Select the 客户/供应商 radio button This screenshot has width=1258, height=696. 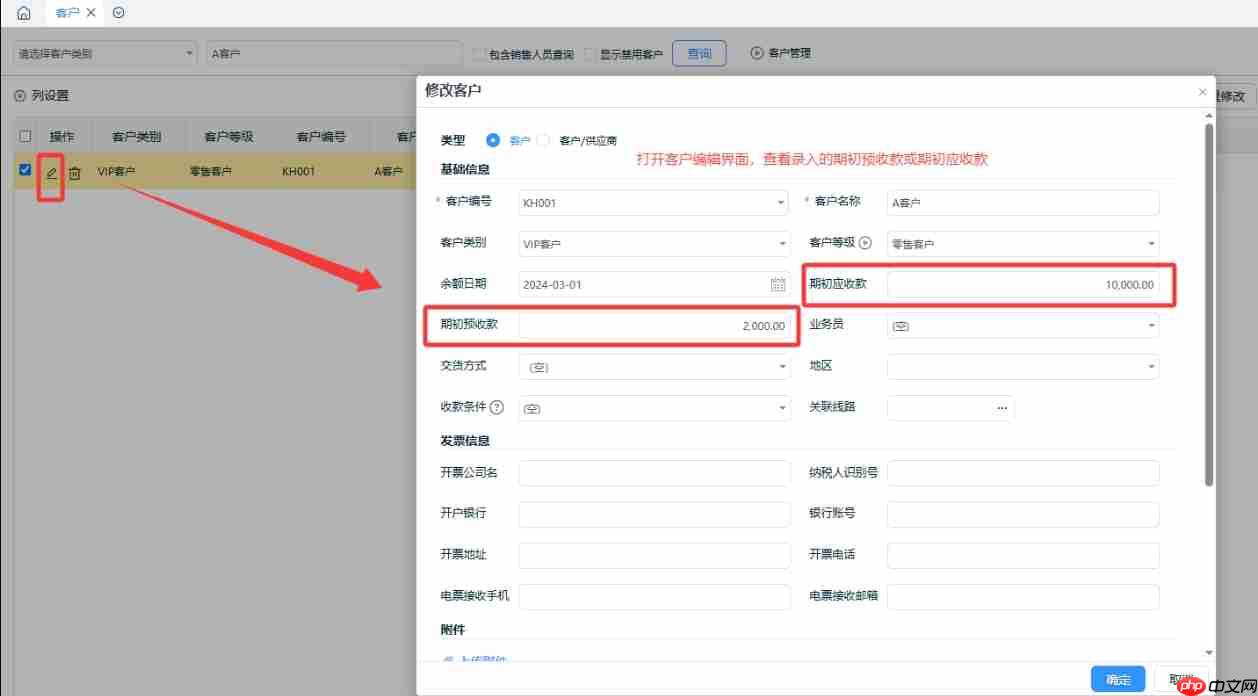545,140
